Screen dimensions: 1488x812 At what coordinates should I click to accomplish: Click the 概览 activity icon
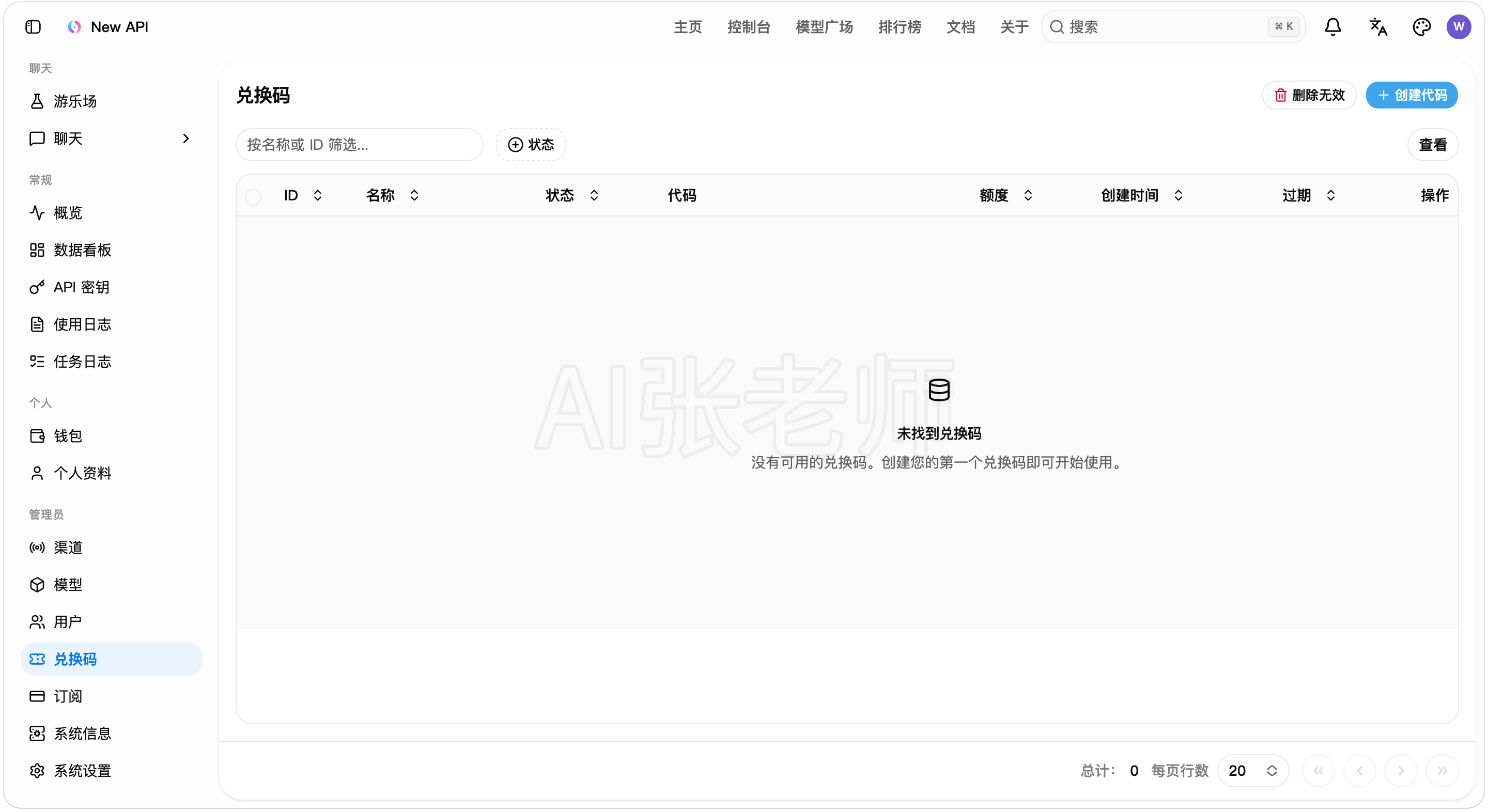37,212
